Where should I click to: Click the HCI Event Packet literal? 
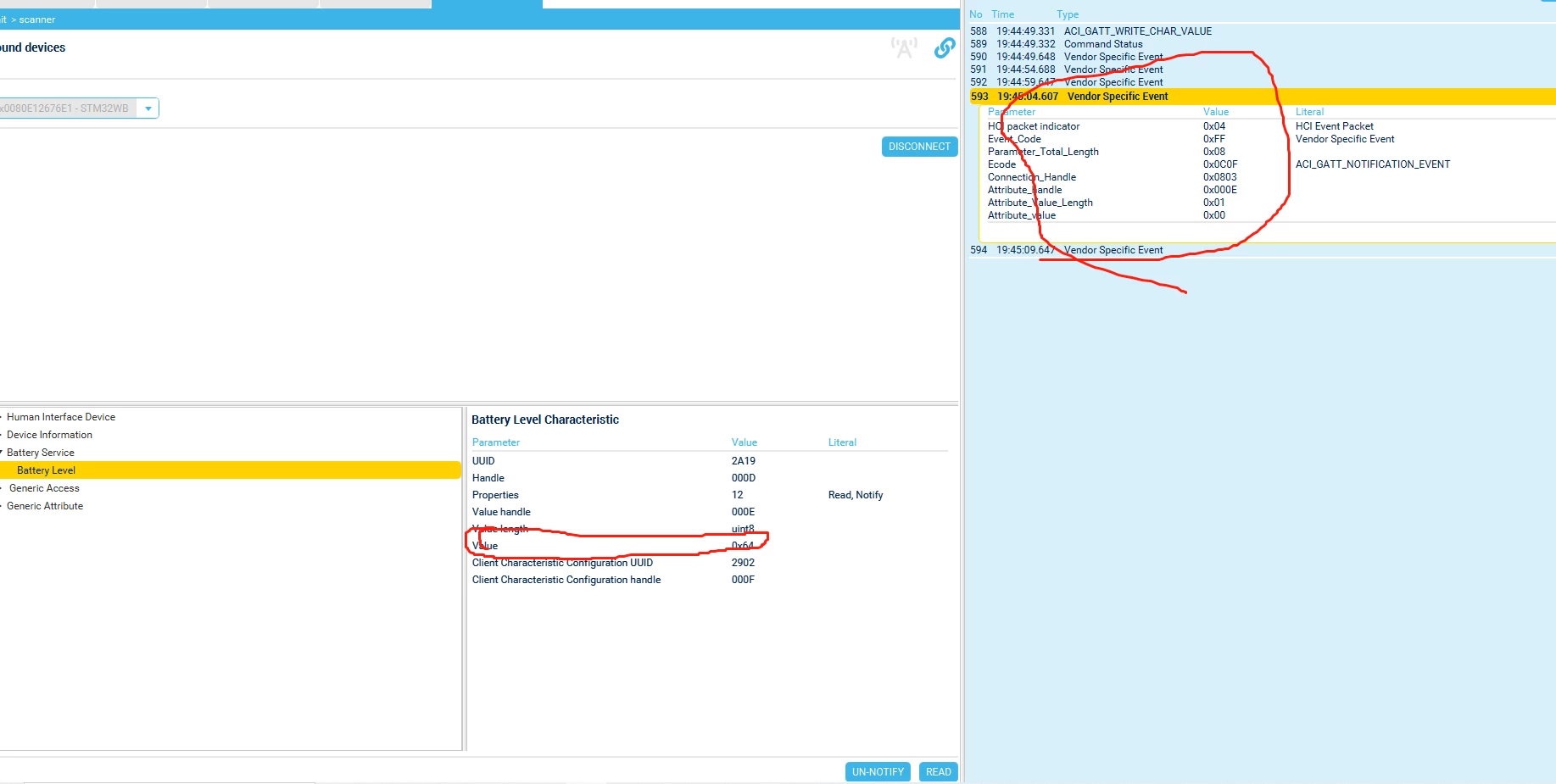pyautogui.click(x=1335, y=126)
